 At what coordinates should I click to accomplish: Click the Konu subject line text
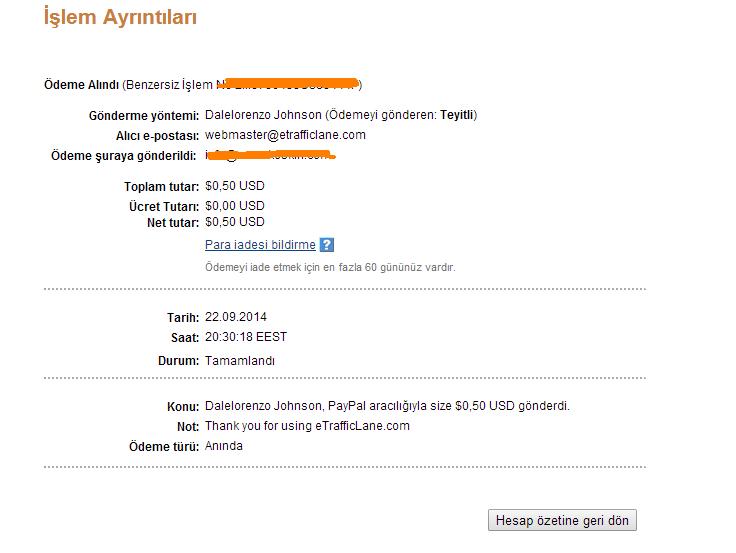click(387, 406)
